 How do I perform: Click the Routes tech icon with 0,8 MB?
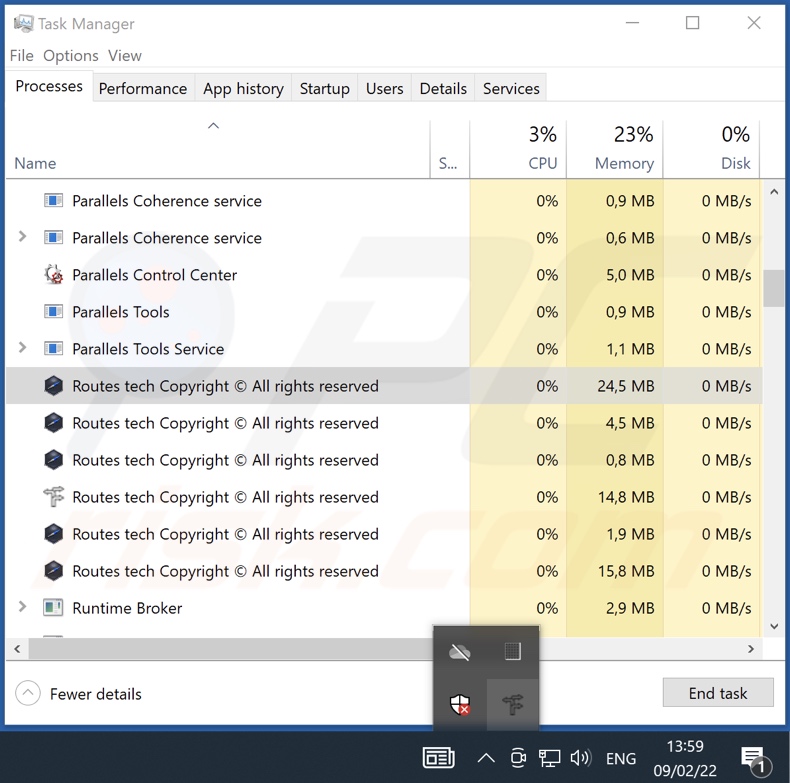53,460
